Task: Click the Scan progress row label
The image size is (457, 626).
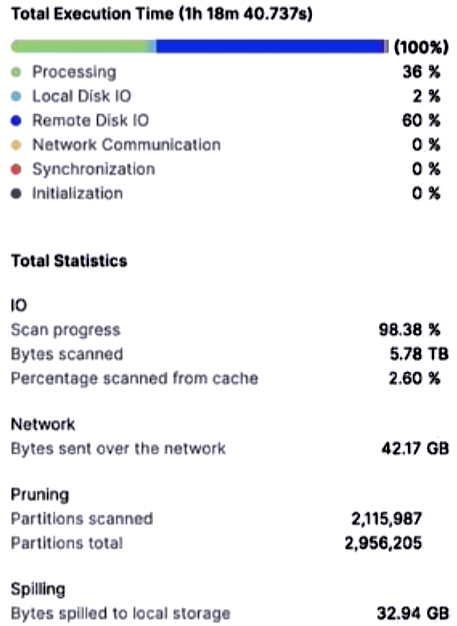Action: 65,331
